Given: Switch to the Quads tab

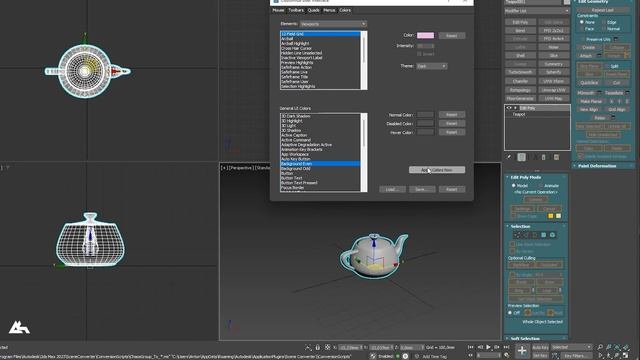Looking at the screenshot, I should point(313,10).
